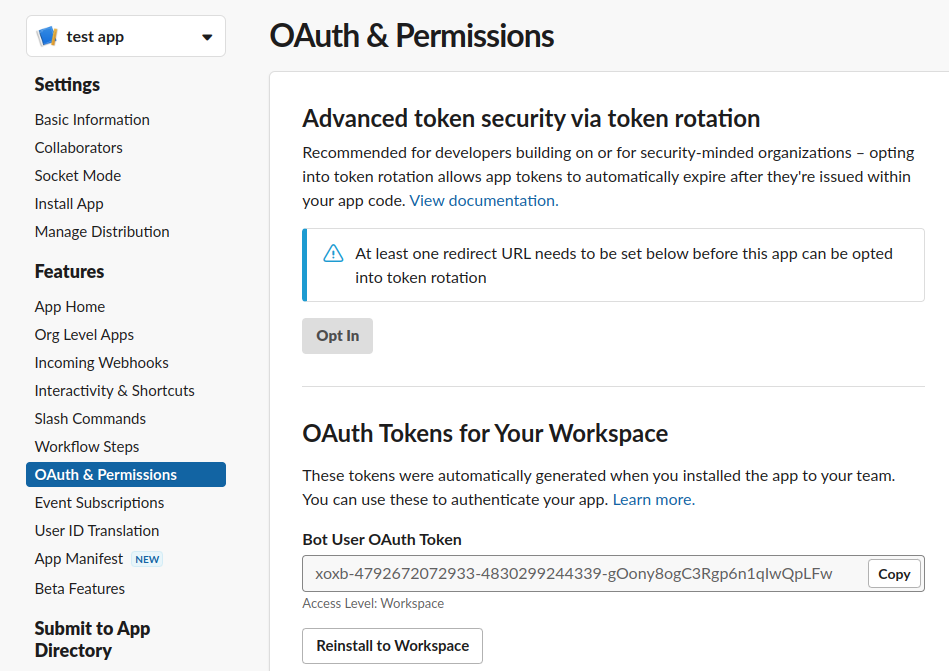Open Event Subscriptions page
The image size is (949, 671).
[x=99, y=503]
